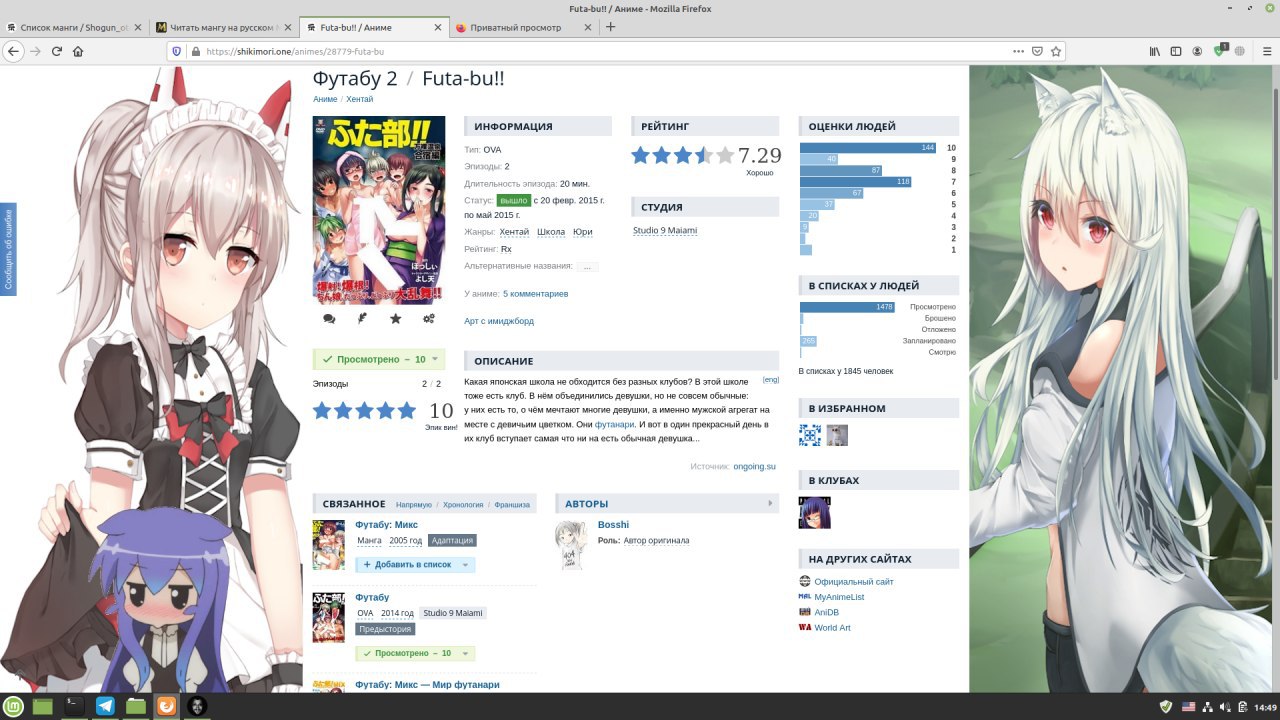Viewport: 1280px width, 720px height.
Task: Click the Сообщить об ошибке side tab
Action: pos(8,249)
